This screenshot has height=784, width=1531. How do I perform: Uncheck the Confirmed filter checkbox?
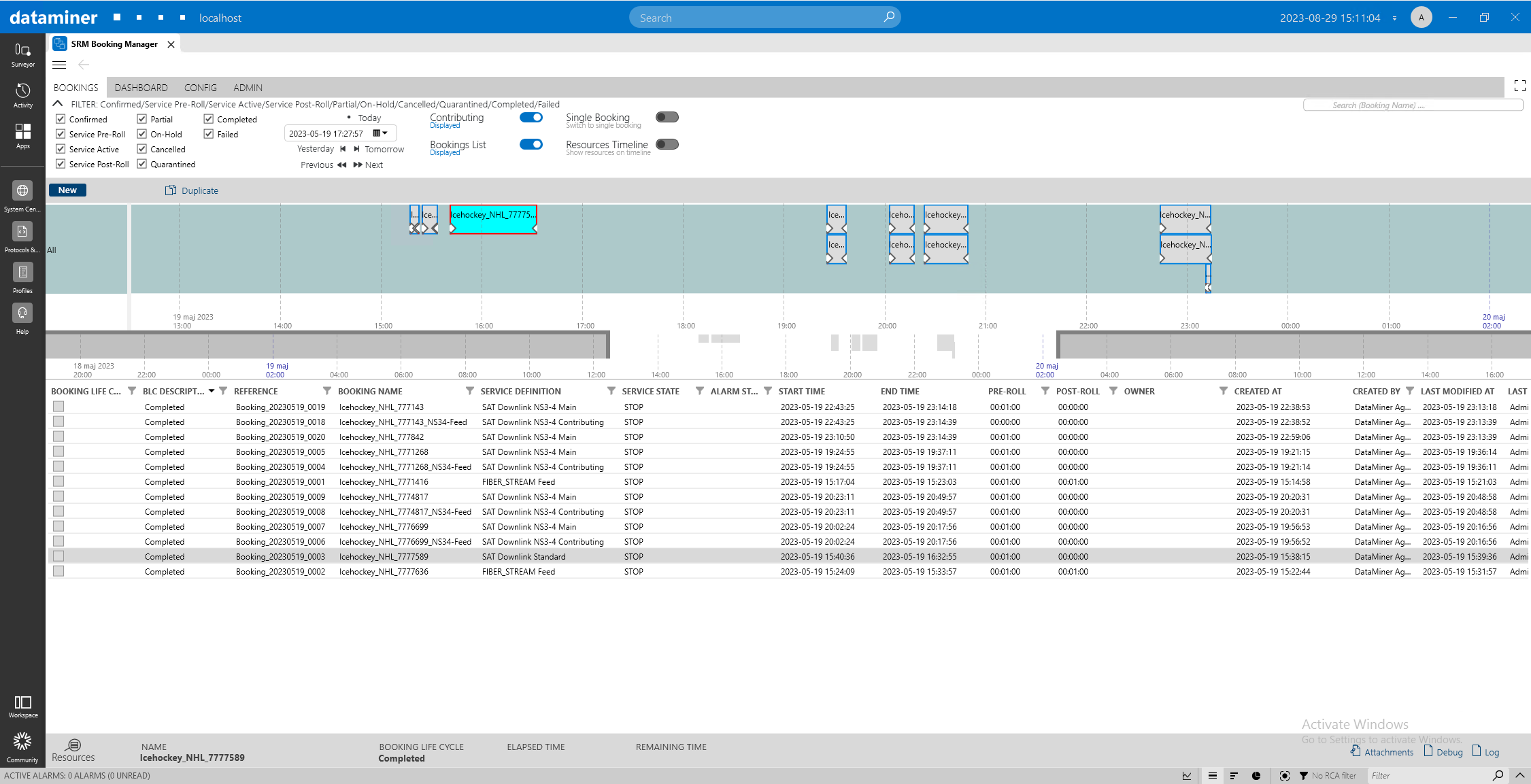pyautogui.click(x=61, y=119)
